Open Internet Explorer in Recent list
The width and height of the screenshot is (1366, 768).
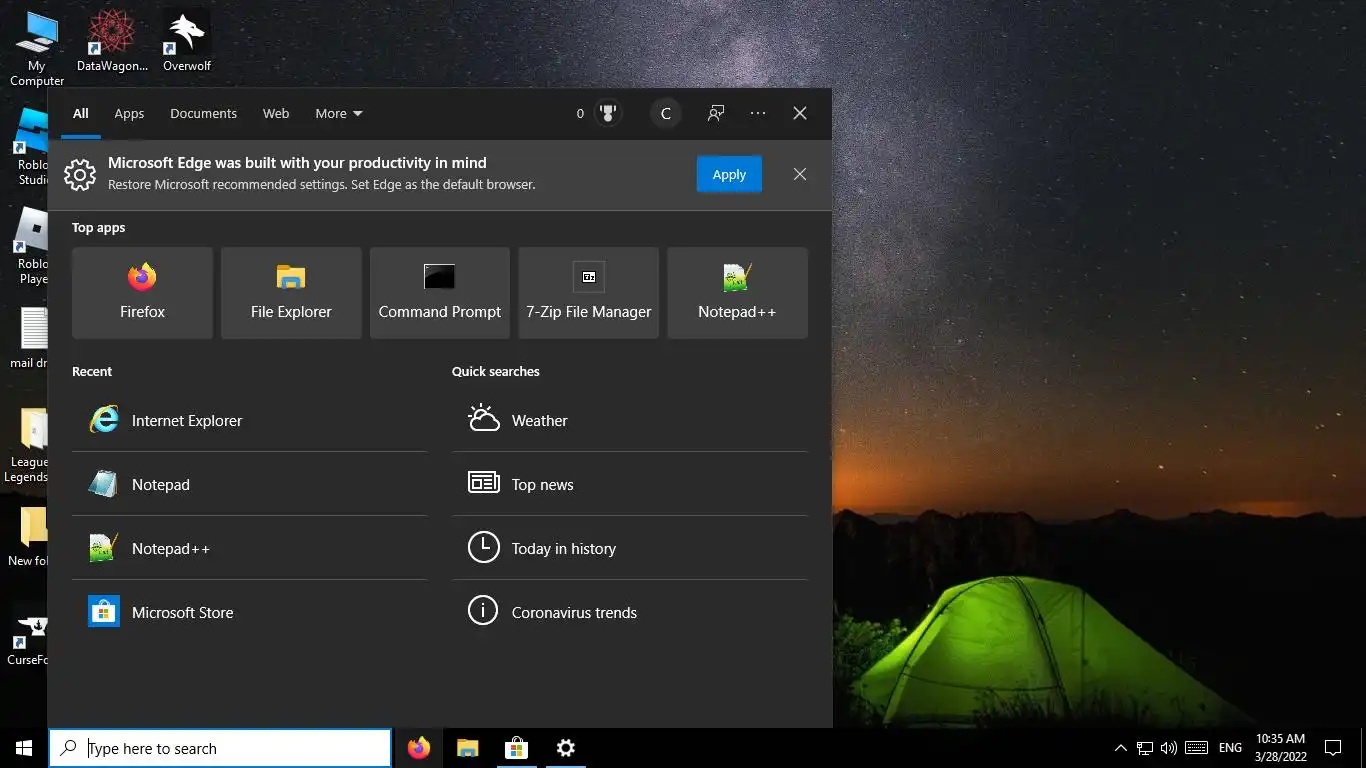pyautogui.click(x=249, y=420)
